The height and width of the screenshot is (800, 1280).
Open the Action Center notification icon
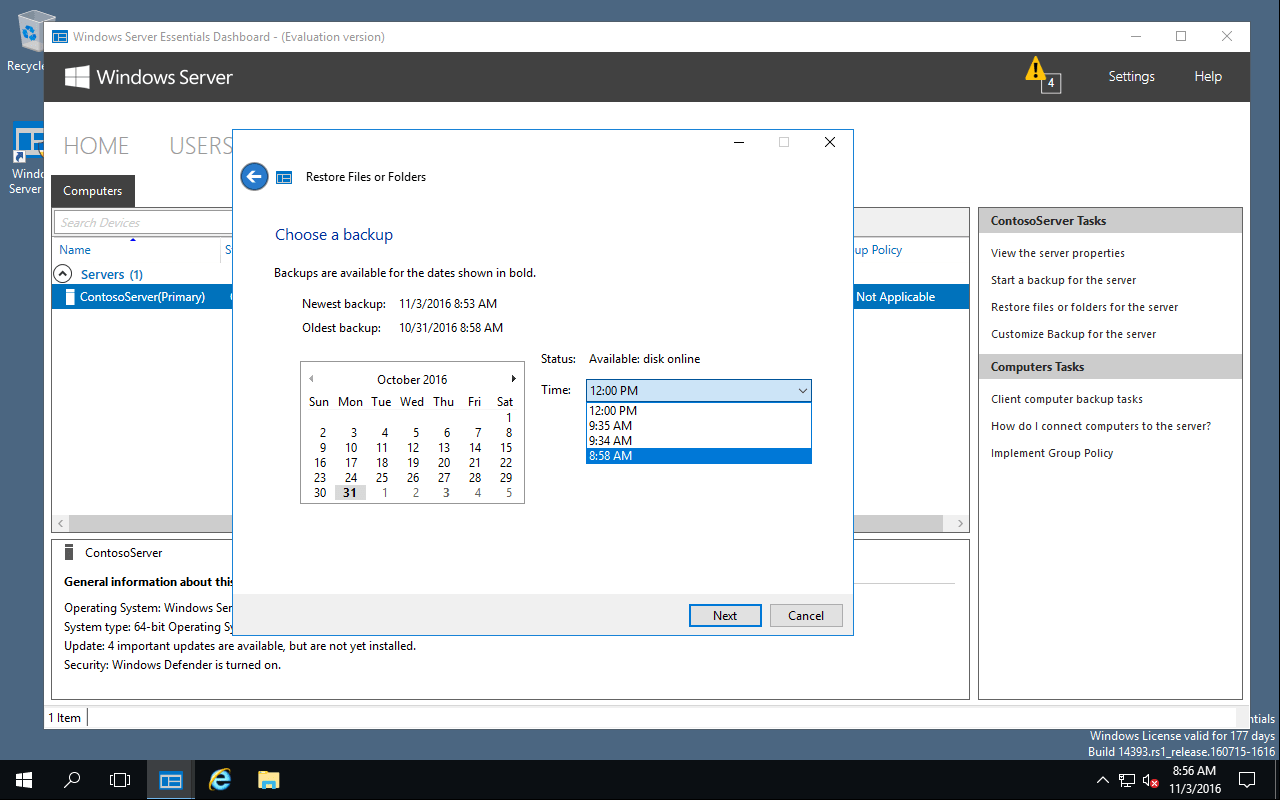(1247, 780)
